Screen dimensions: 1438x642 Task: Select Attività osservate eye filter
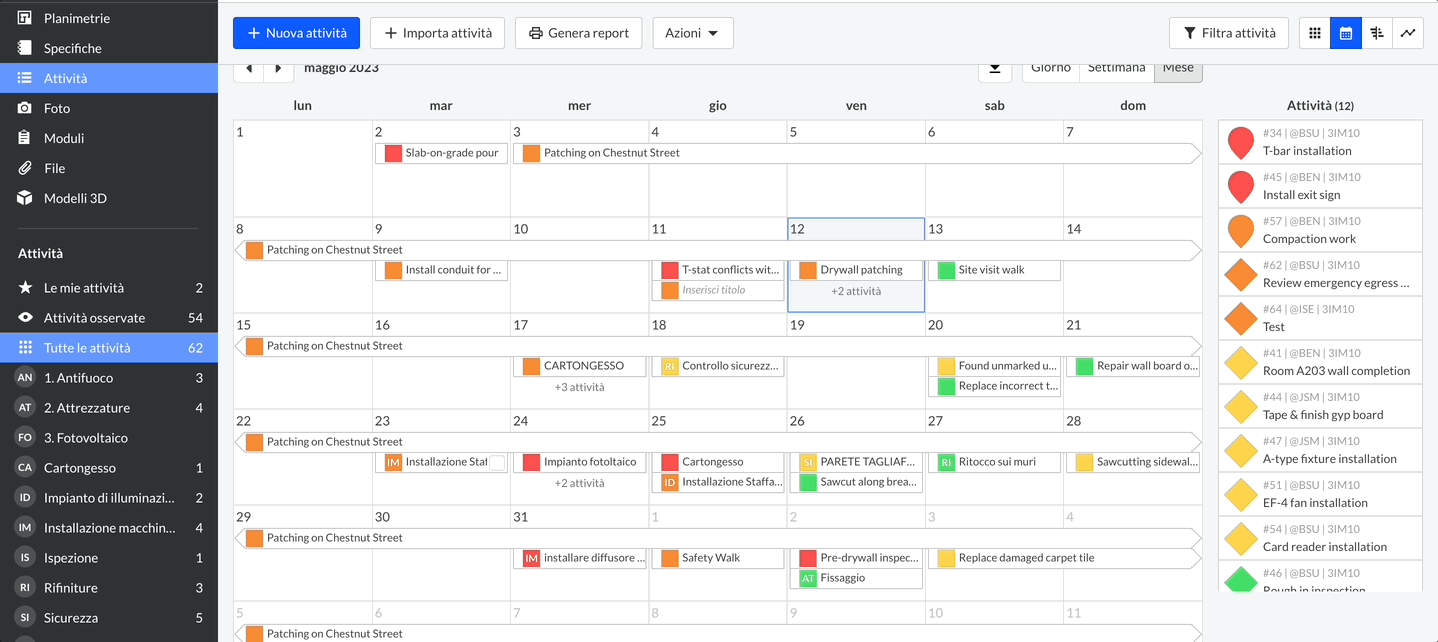coord(109,318)
